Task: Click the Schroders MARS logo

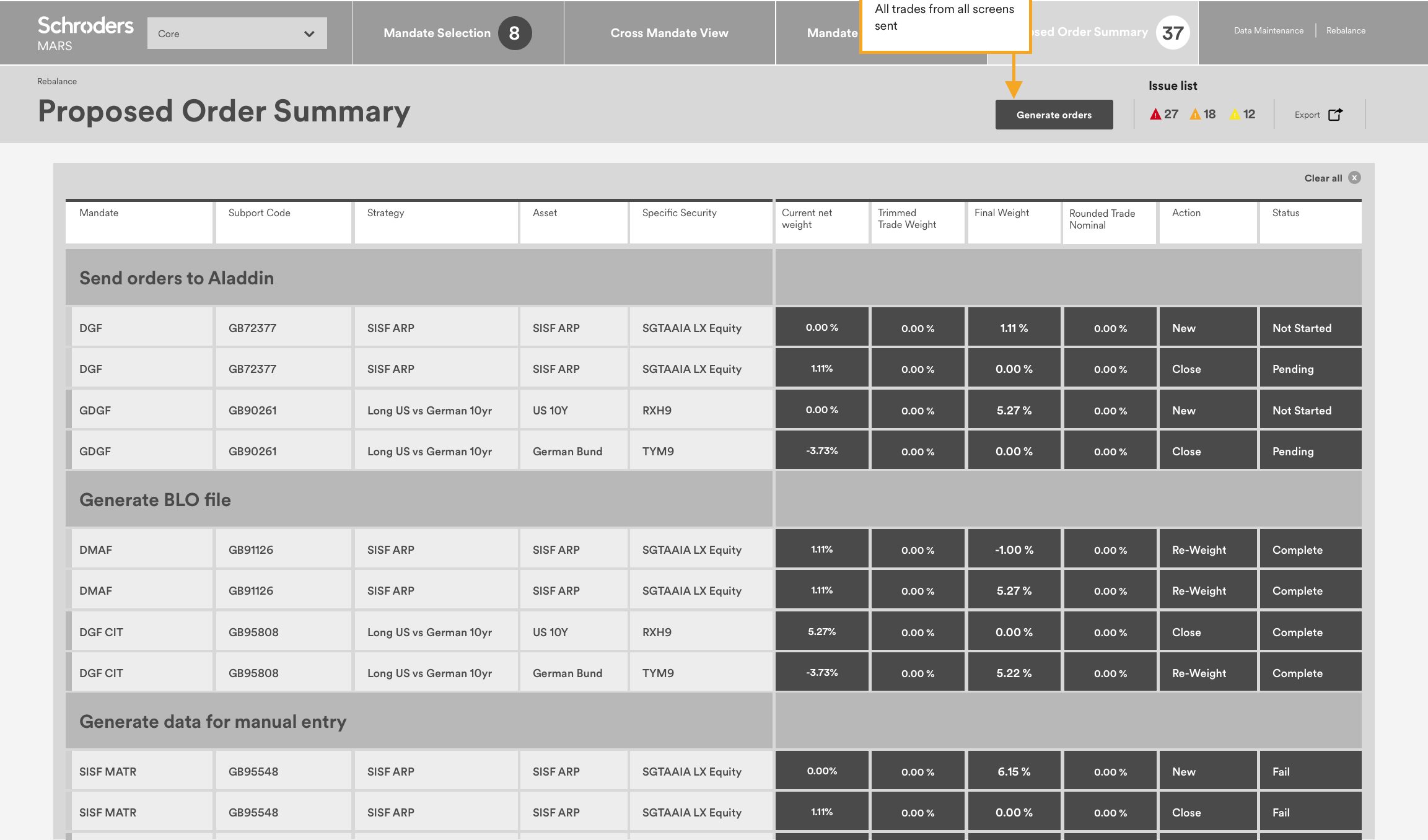Action: 85,33
